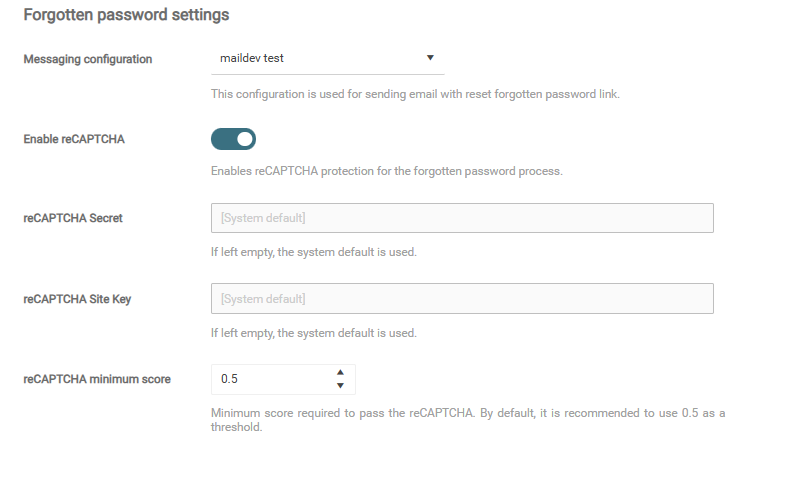The height and width of the screenshot is (480, 794).
Task: Click the Enables reCAPTCHA protection description
Action: (x=386, y=171)
